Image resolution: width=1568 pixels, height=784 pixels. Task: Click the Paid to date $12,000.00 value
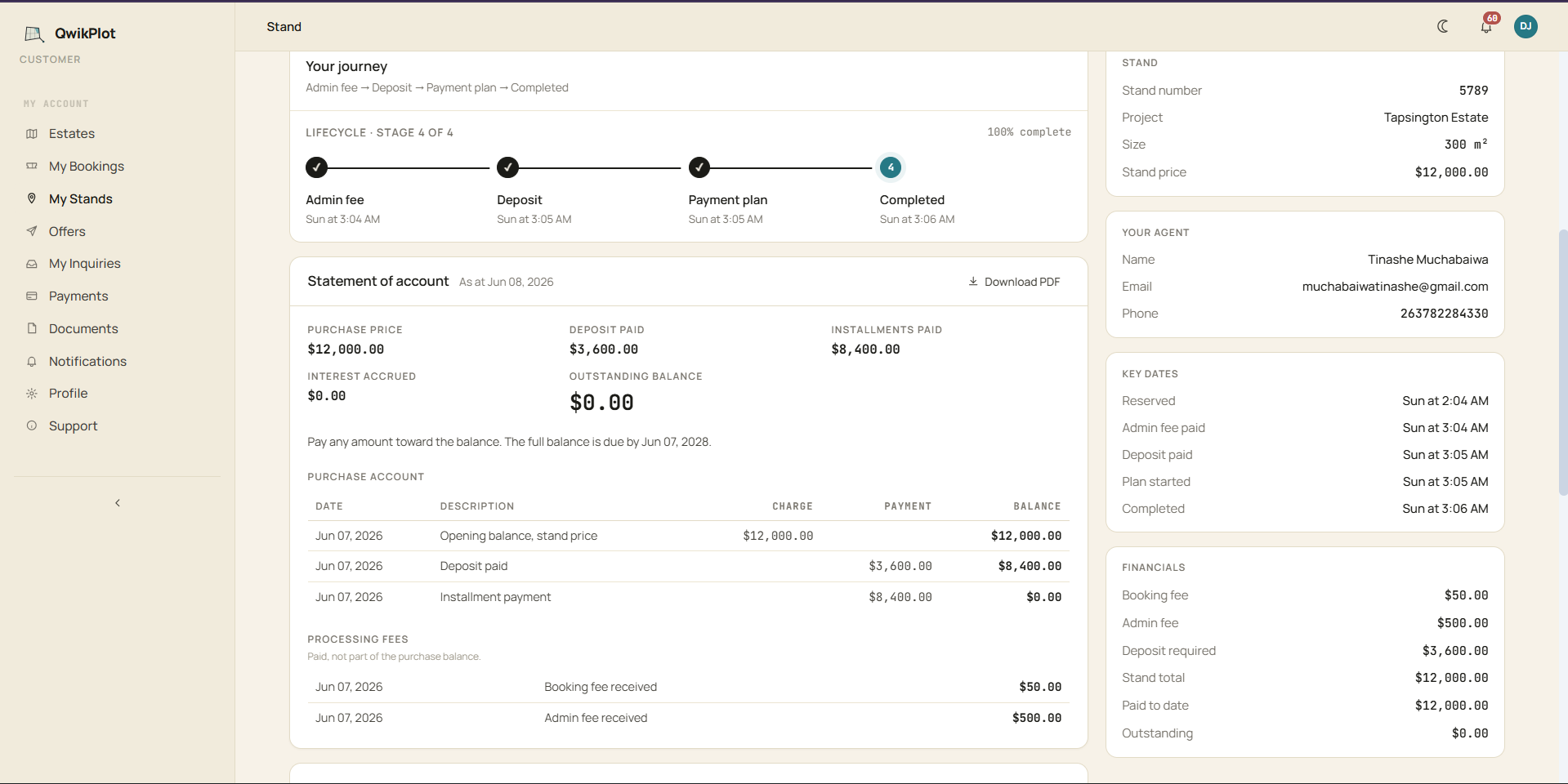tap(1451, 706)
